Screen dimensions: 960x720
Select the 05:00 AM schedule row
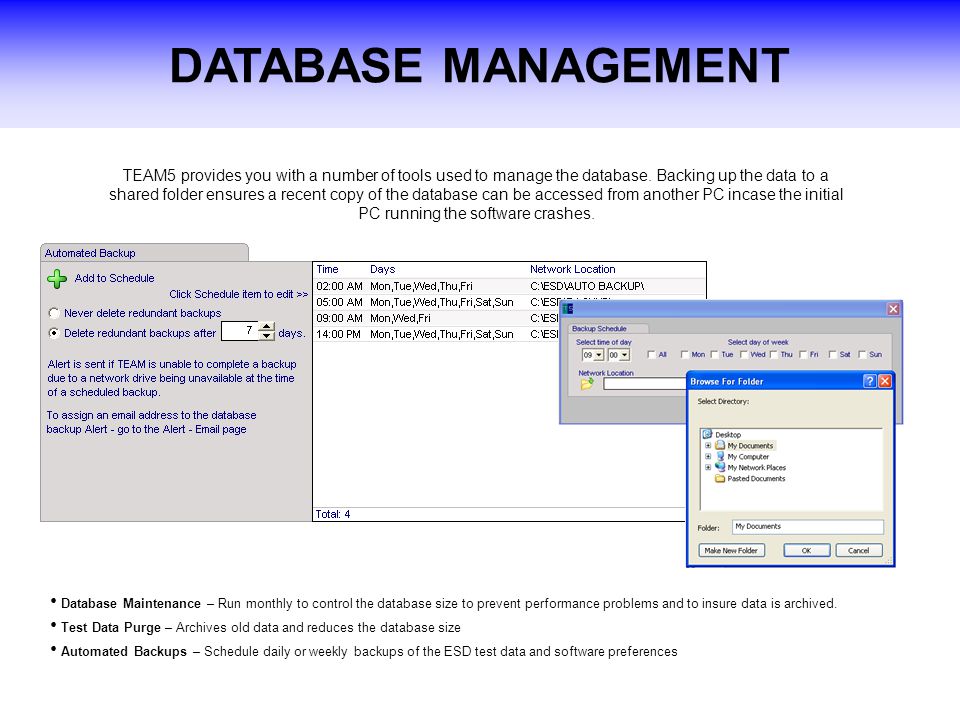pos(437,302)
